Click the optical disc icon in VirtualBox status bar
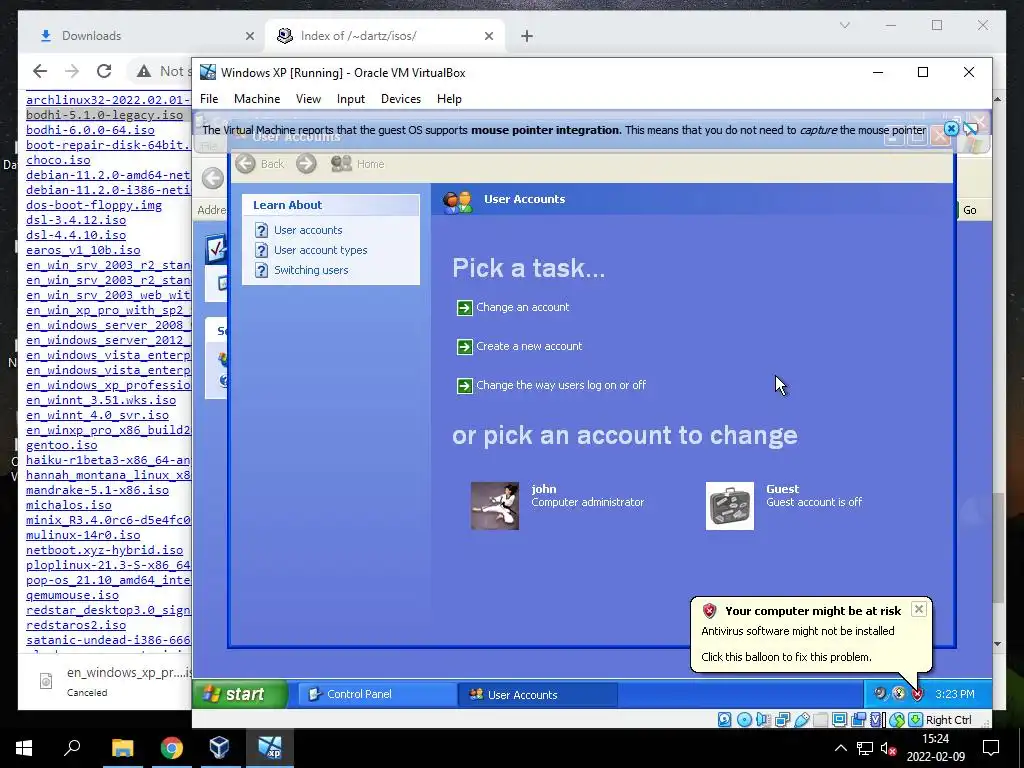This screenshot has width=1024, height=768. [744, 720]
